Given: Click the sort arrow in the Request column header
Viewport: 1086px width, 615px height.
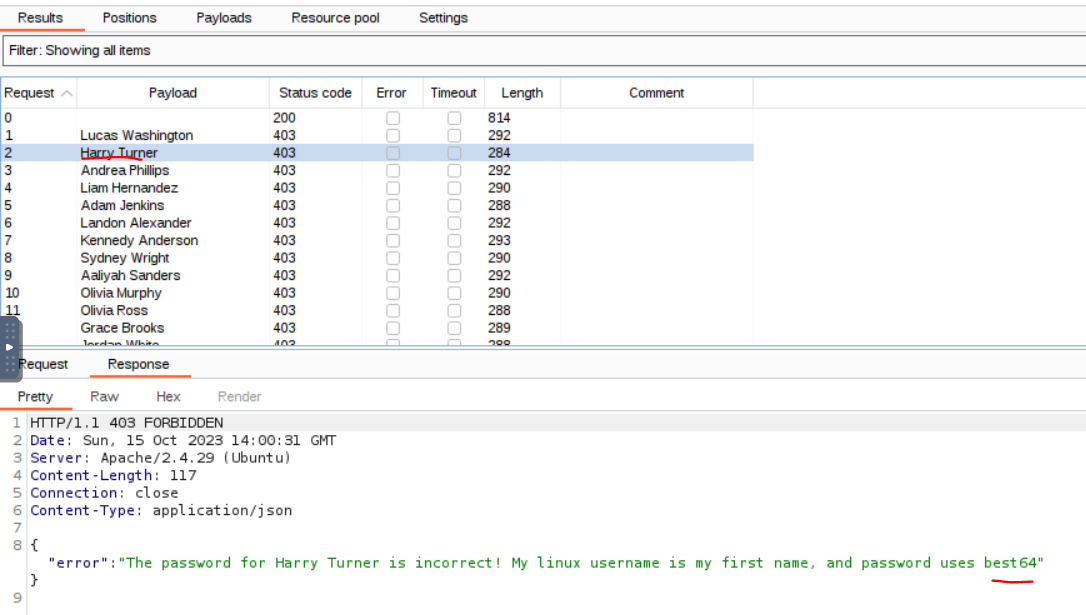Looking at the screenshot, I should click(x=66, y=93).
